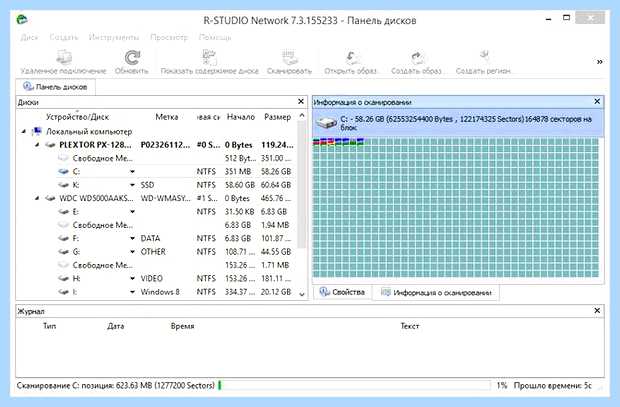This screenshot has width=620, height=407.
Task: Click the H: partition icon
Action: click(63, 278)
